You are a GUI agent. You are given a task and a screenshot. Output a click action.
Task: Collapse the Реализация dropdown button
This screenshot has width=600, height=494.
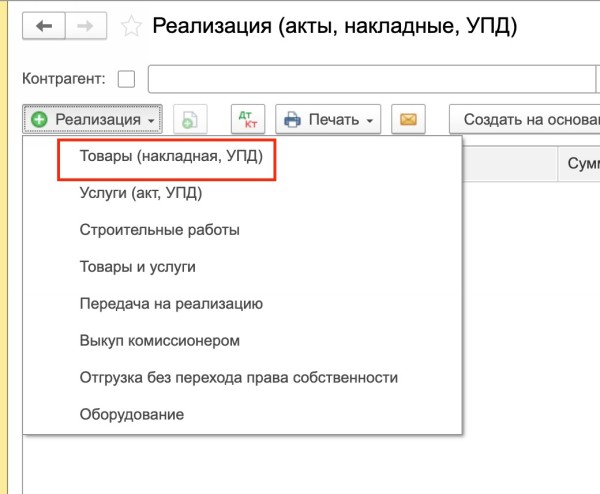click(93, 119)
